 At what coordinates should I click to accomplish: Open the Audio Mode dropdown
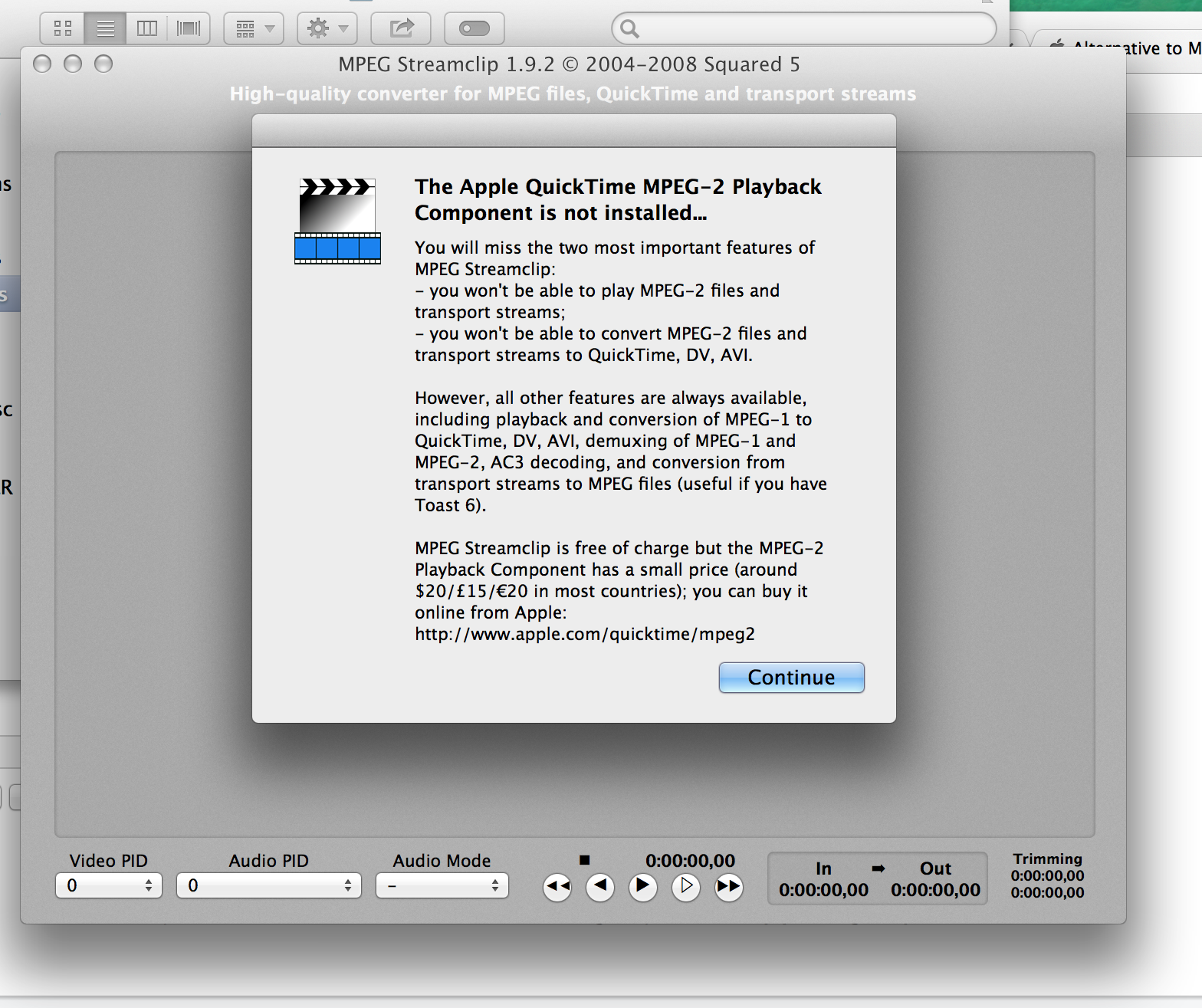tap(442, 885)
